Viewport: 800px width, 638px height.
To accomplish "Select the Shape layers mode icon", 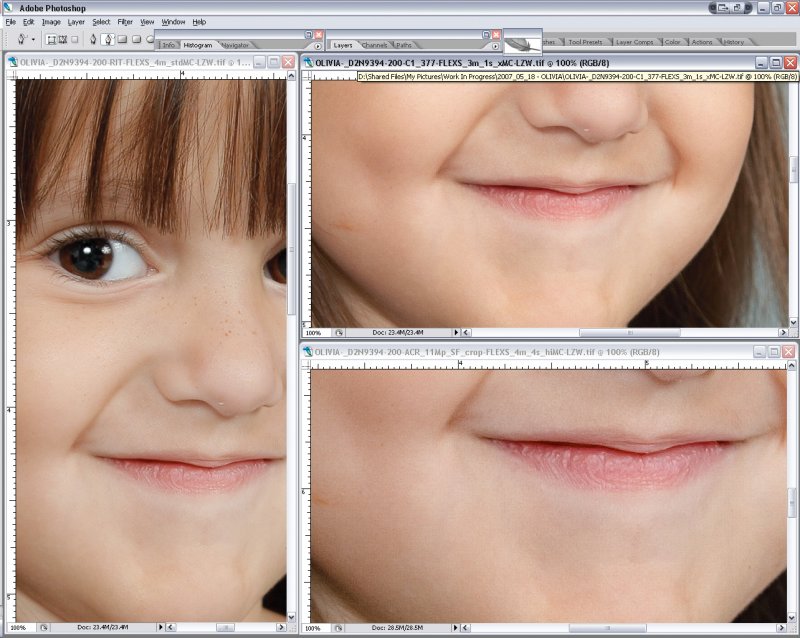I will (51, 39).
